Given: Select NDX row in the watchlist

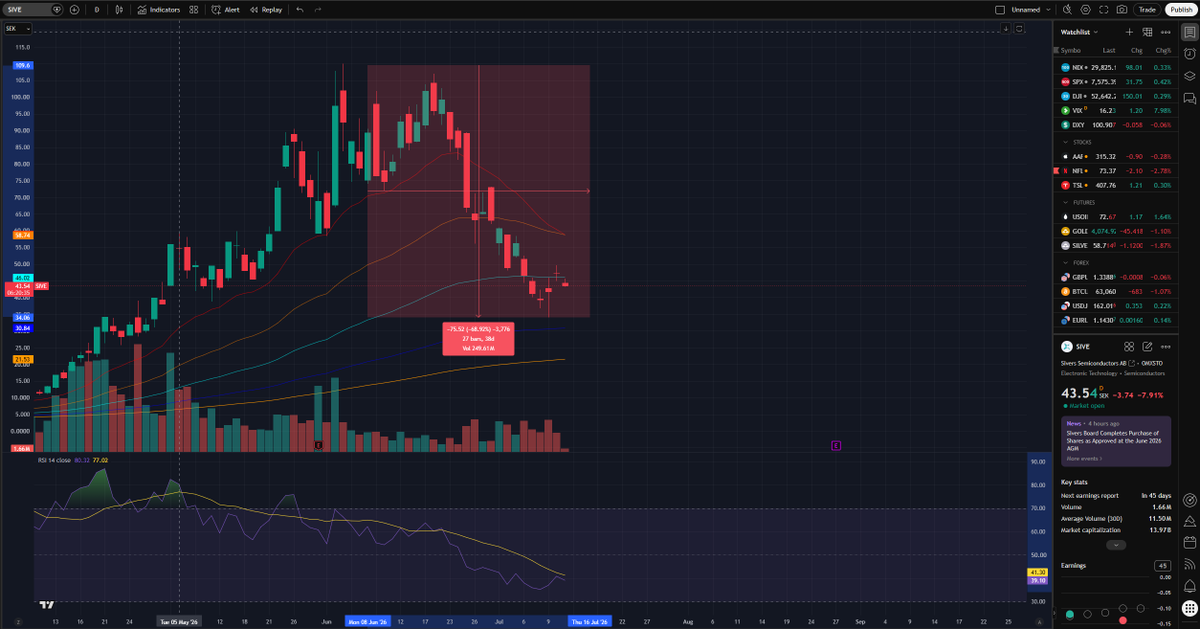Looking at the screenshot, I should pos(1115,66).
